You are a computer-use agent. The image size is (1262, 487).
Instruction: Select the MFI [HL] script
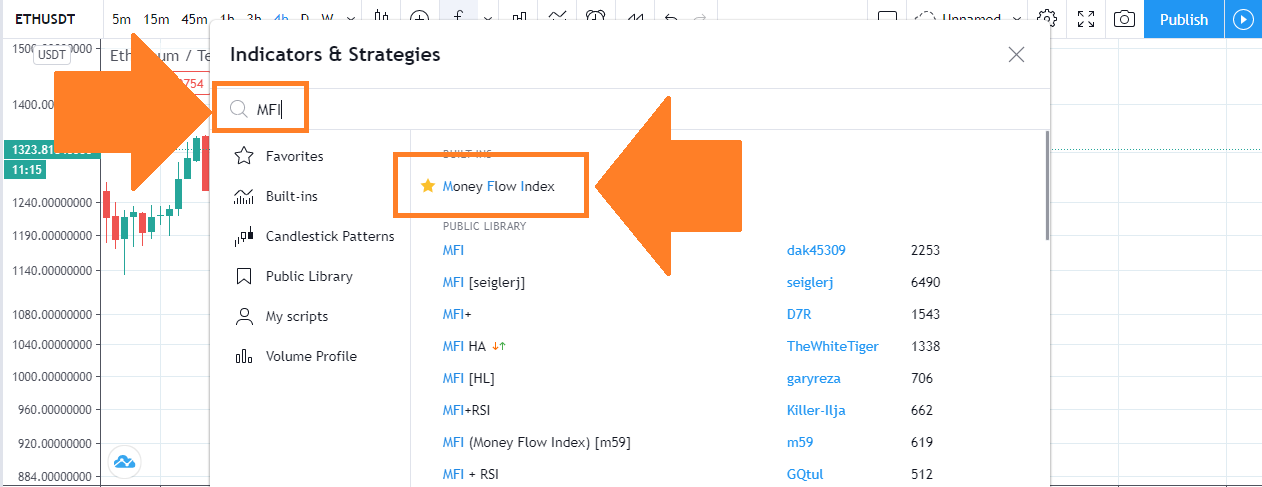468,378
